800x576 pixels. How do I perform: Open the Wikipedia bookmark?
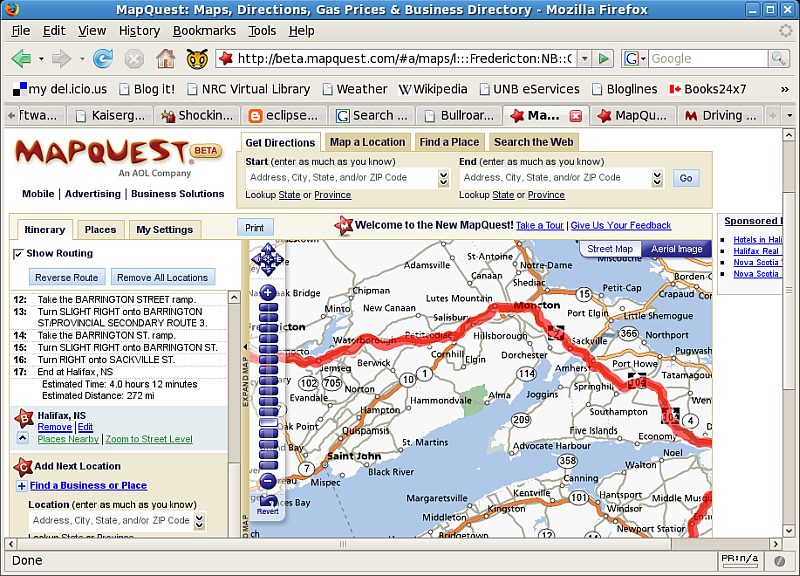[433, 89]
